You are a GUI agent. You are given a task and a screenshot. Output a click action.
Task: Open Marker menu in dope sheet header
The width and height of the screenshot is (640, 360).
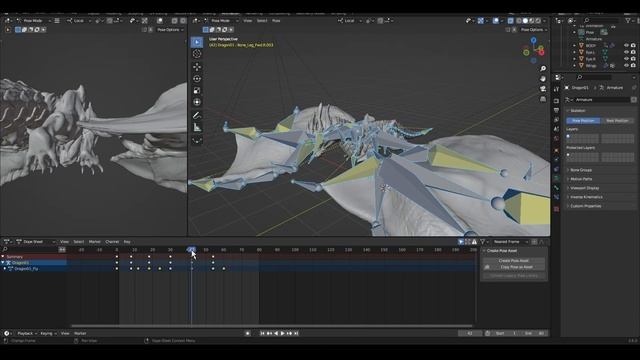point(95,242)
